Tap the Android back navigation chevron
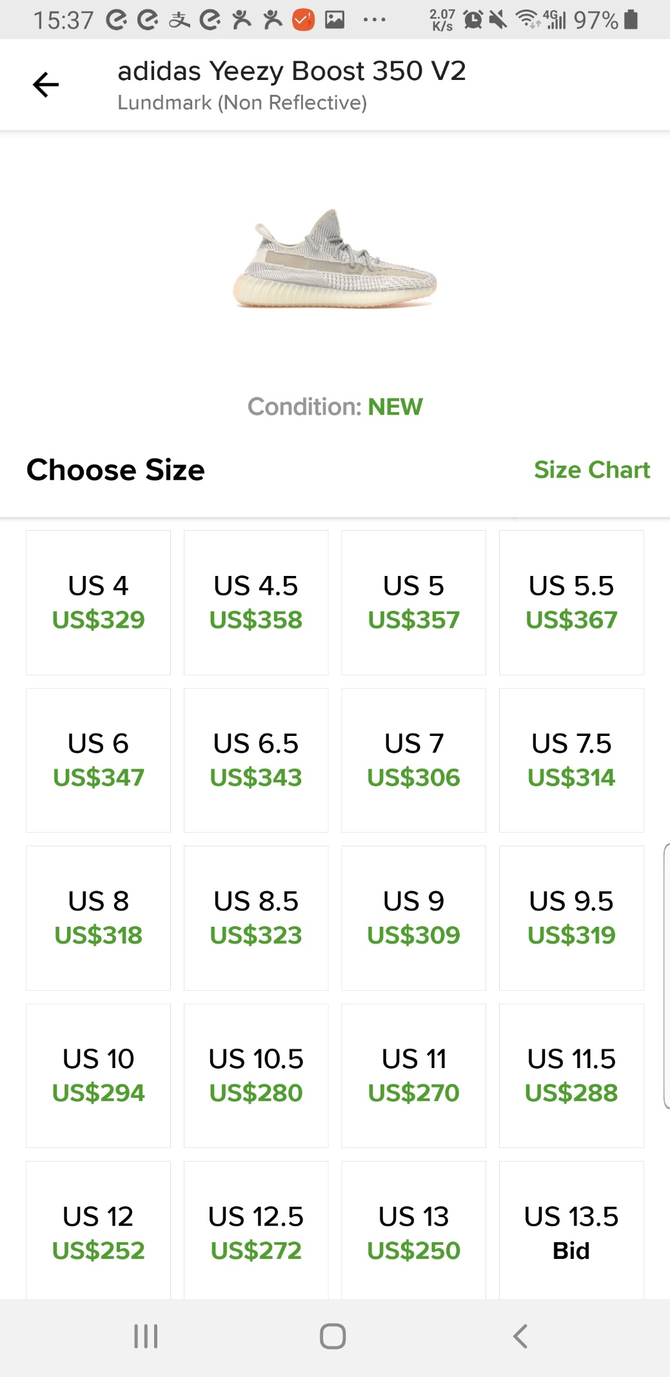Image resolution: width=670 pixels, height=1377 pixels. coord(520,1336)
